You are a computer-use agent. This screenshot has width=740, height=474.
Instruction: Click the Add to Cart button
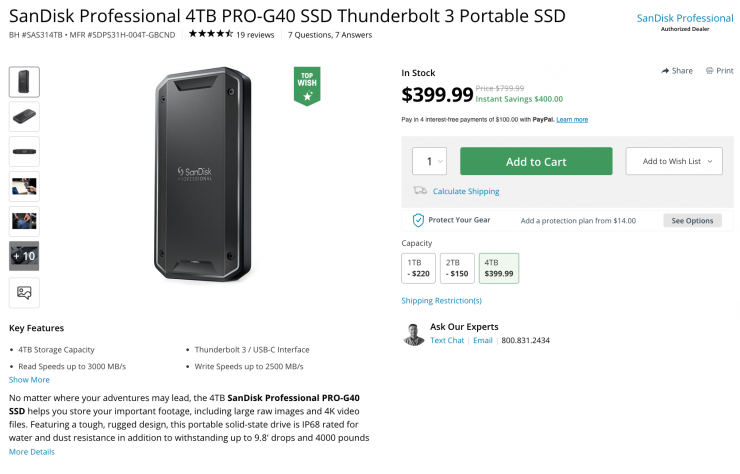coord(536,161)
